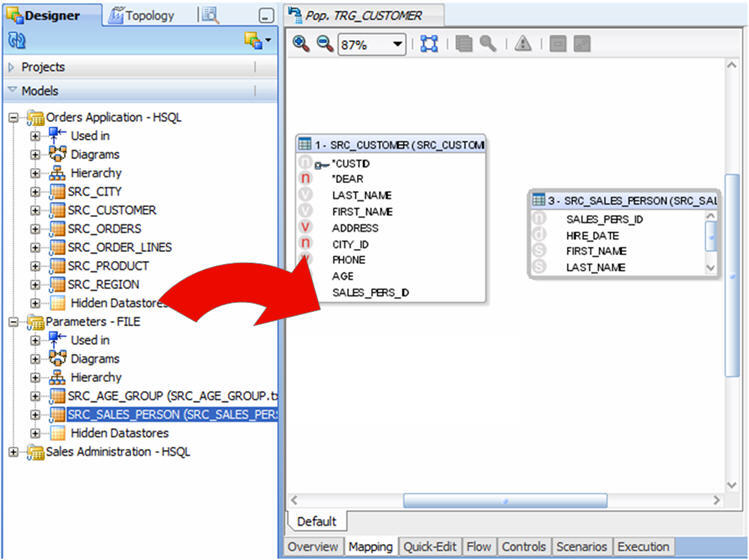Image resolution: width=749 pixels, height=560 pixels.
Task: Select the CITY_ID column in SRC_CUSTOMER
Action: tap(351, 245)
